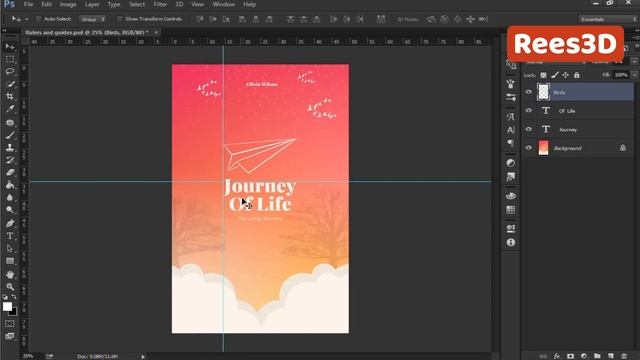
Task: Add a layer style with fx icon
Action: click(557, 356)
